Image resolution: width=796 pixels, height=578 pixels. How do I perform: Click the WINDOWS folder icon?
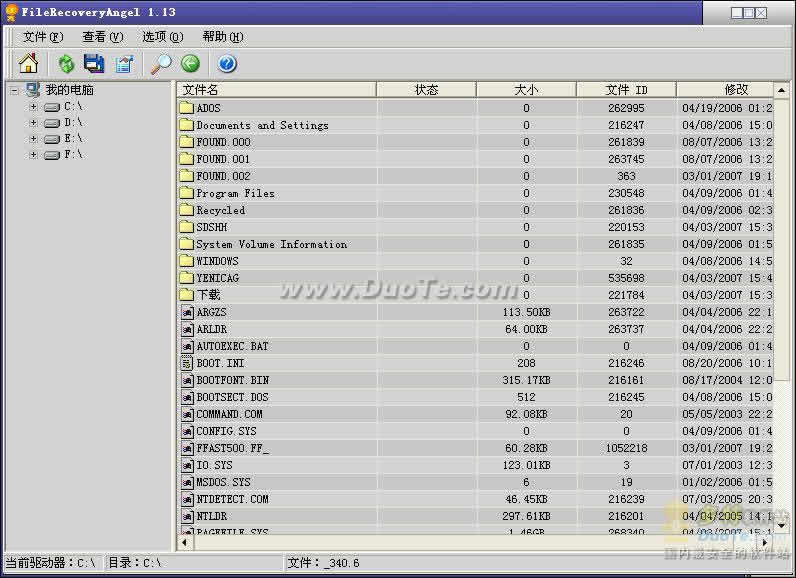click(x=187, y=261)
